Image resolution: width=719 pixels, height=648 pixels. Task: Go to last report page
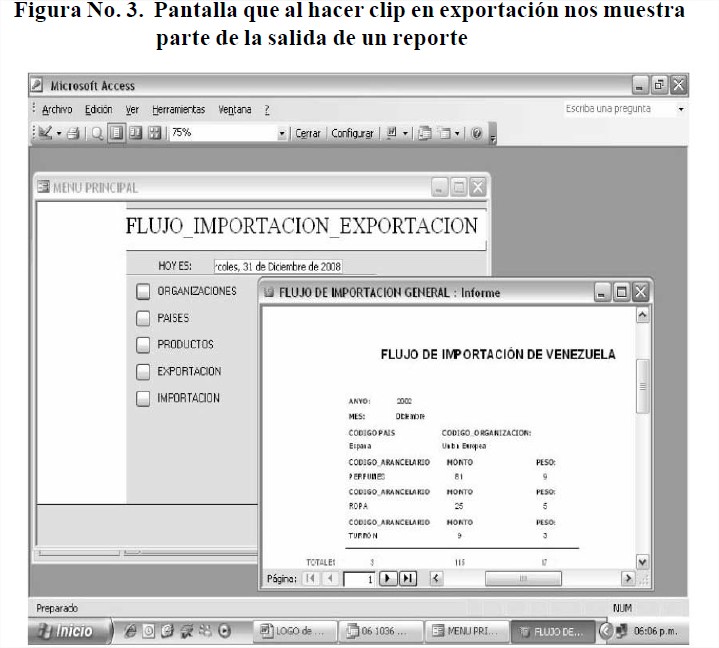[x=408, y=578]
